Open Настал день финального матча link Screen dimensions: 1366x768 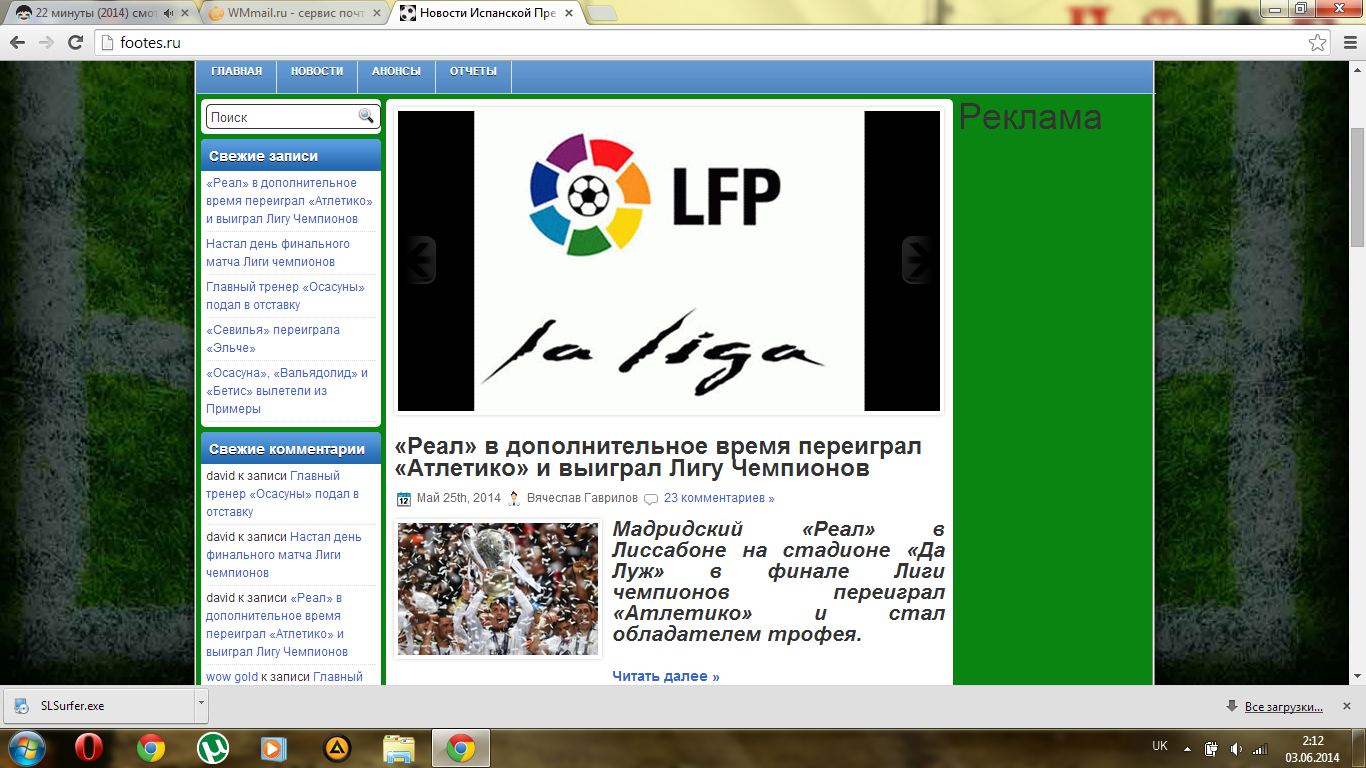(278, 253)
